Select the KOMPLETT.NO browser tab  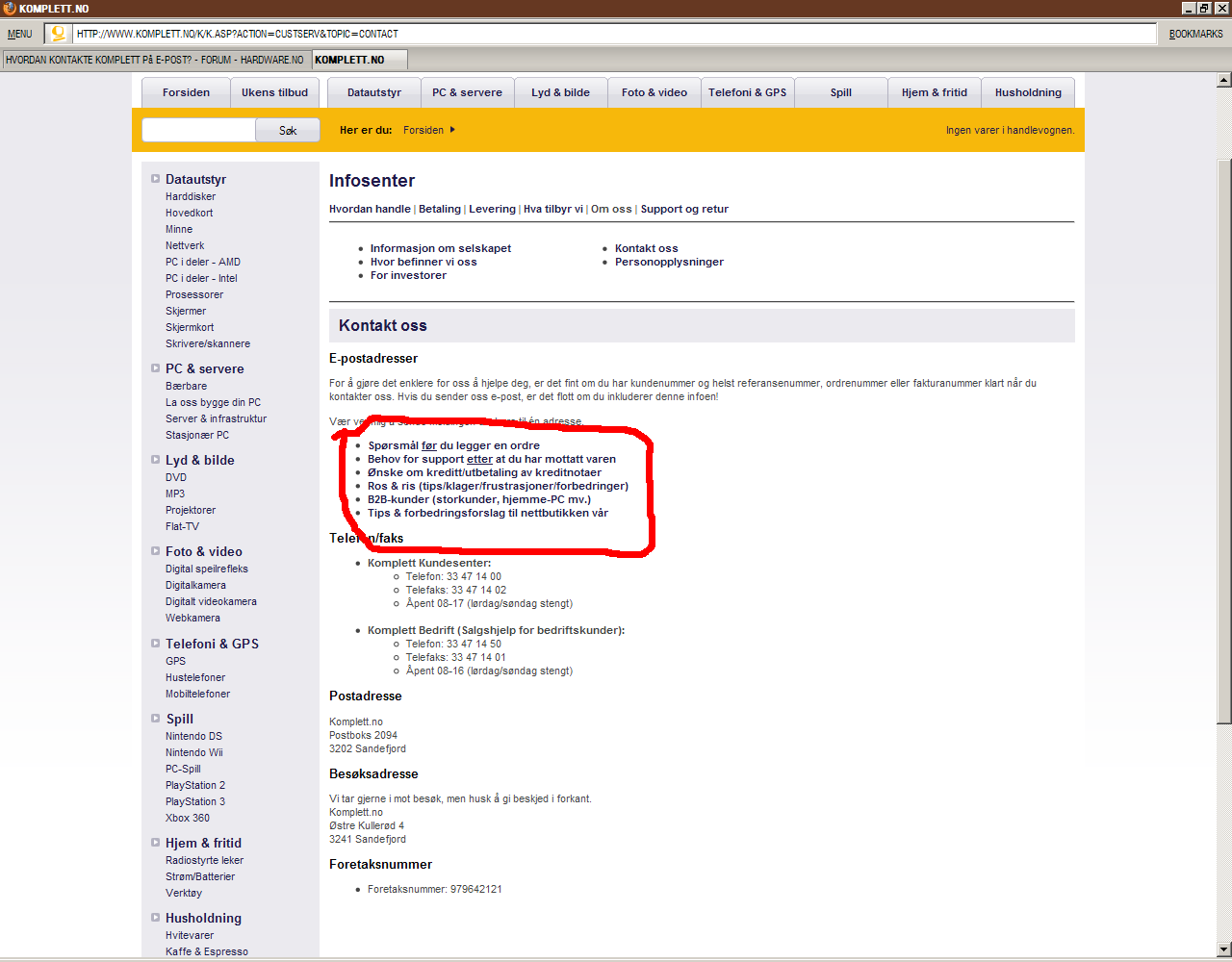[358, 60]
